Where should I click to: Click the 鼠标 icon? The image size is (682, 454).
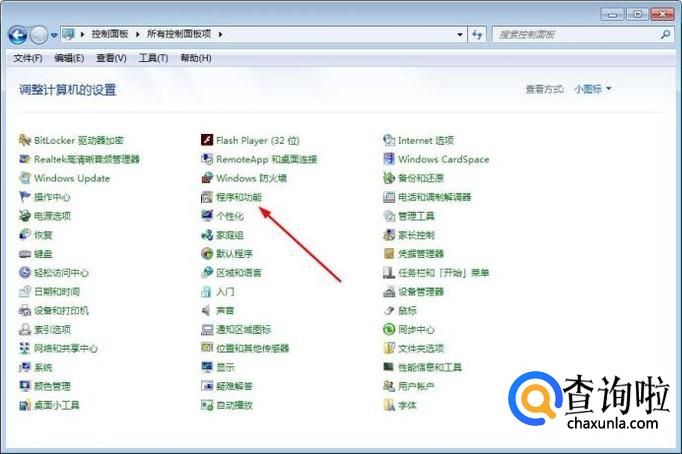click(388, 310)
